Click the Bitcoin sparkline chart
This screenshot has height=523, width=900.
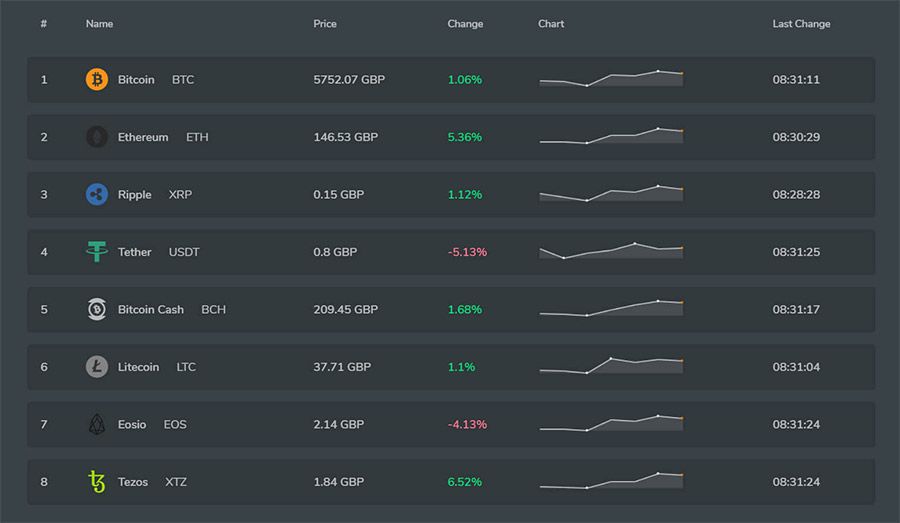[611, 78]
